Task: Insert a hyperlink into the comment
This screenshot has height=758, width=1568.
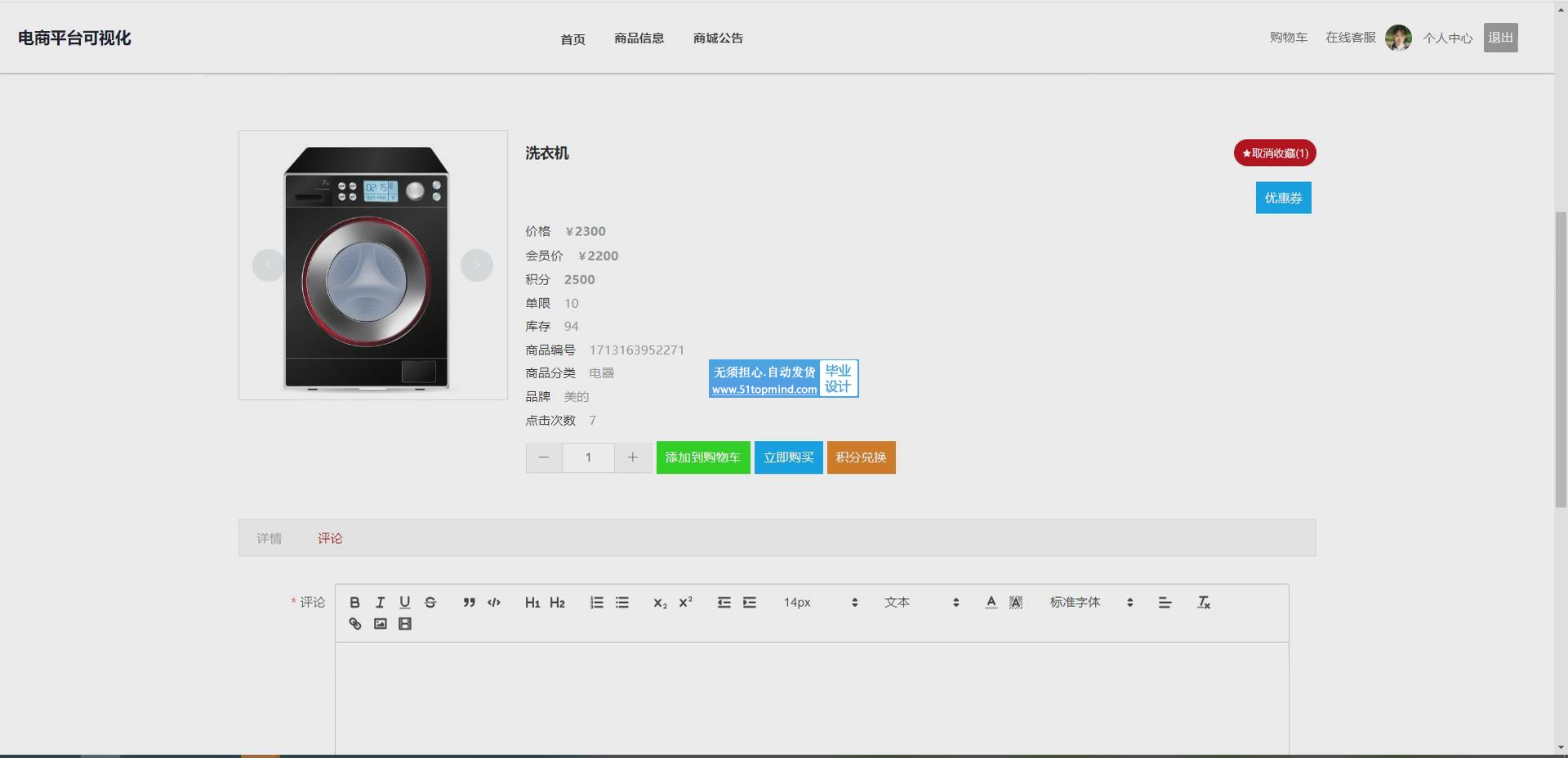Action: 354,623
